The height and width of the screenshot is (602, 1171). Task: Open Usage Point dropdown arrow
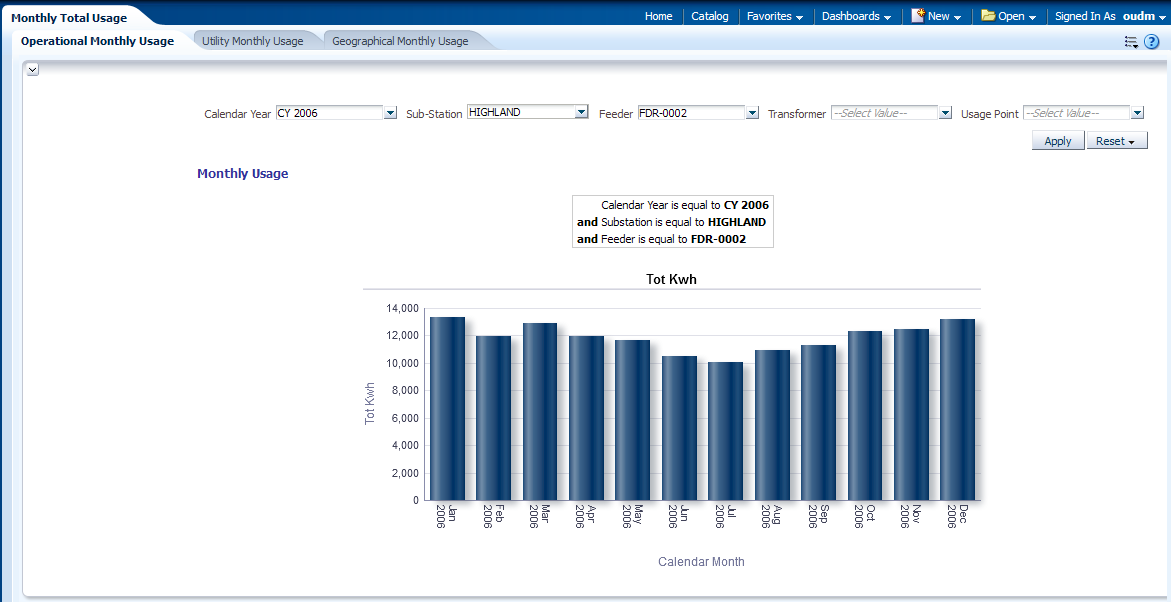pos(1137,113)
